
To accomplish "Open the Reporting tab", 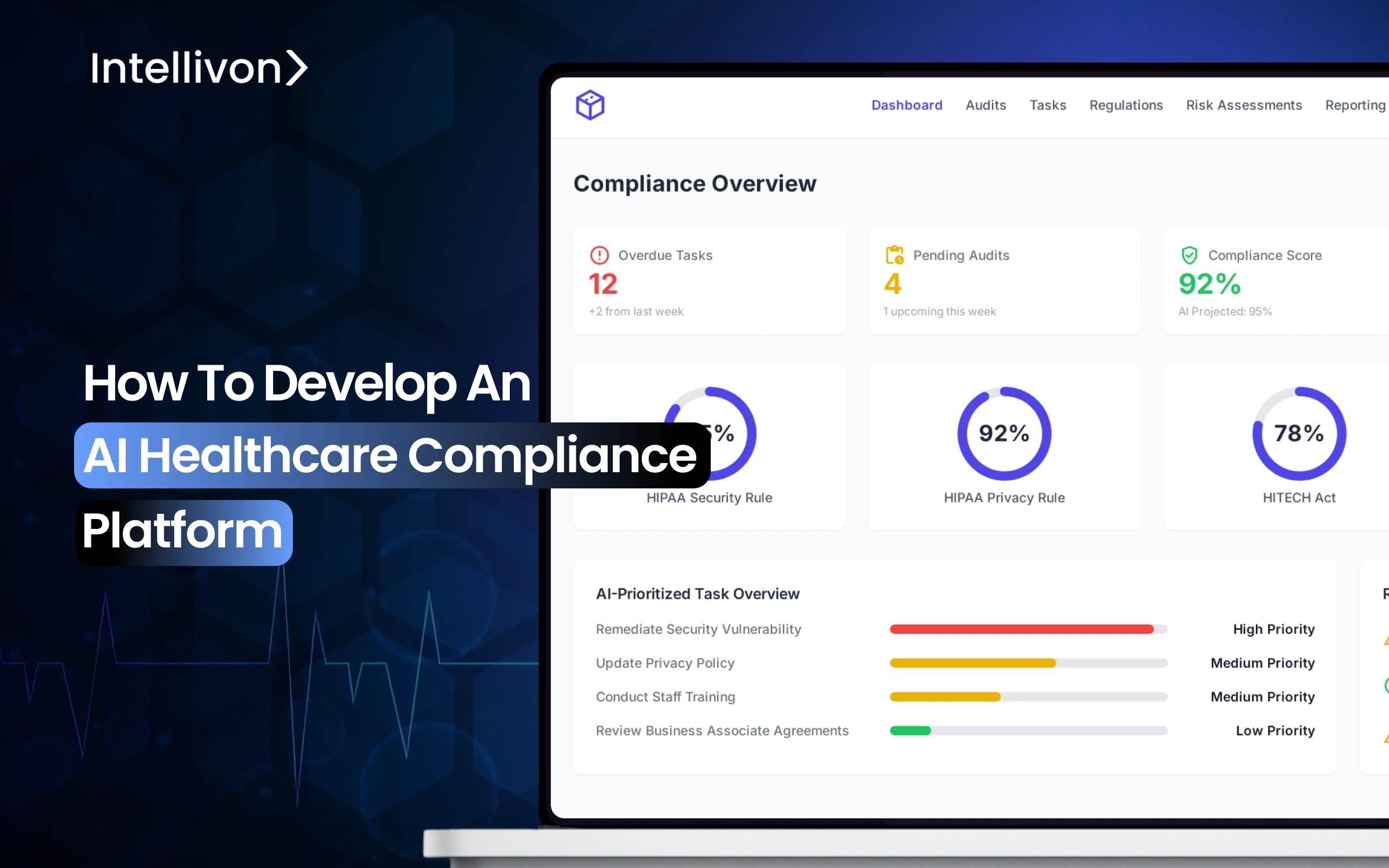I will pyautogui.click(x=1355, y=105).
